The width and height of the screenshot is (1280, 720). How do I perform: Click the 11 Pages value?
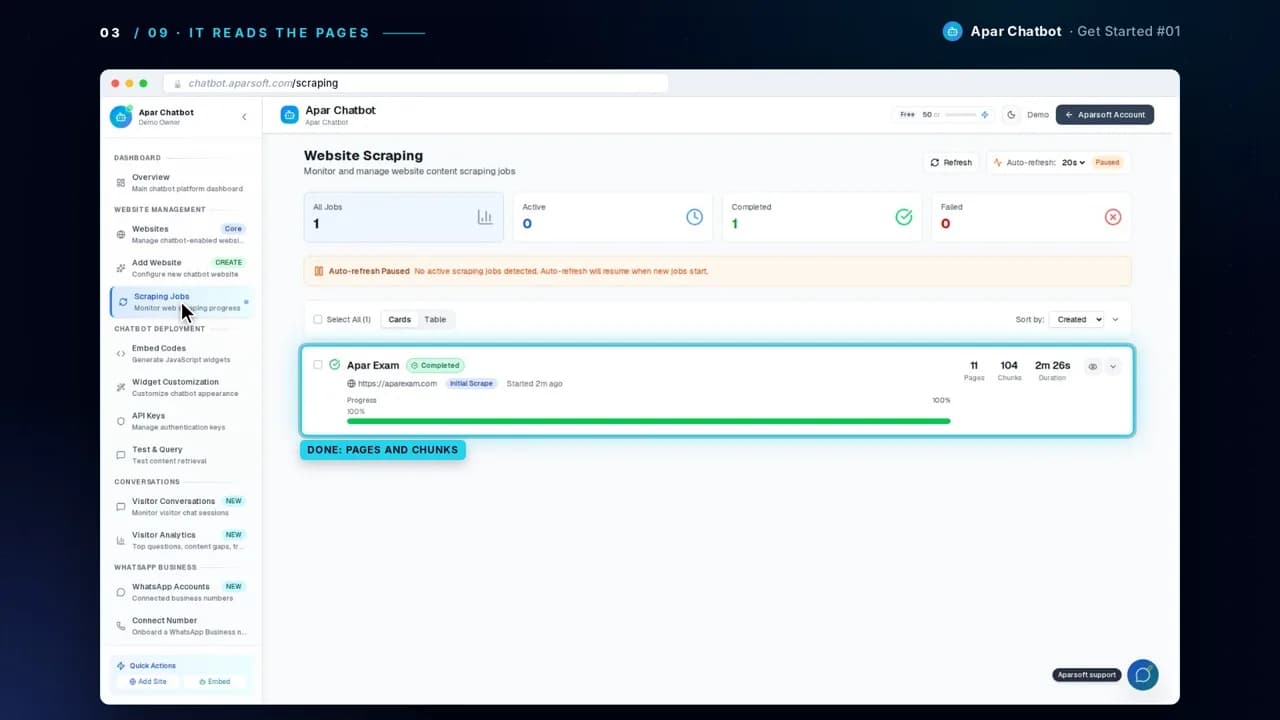point(974,366)
